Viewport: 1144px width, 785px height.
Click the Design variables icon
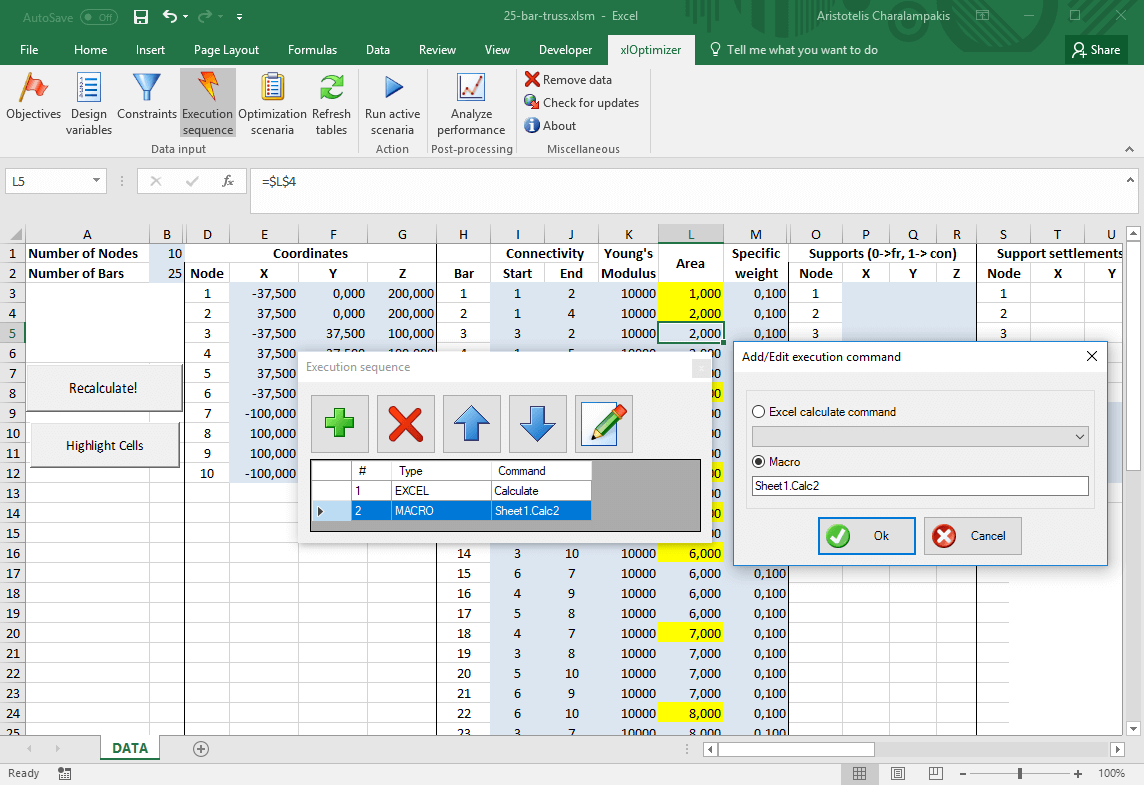click(89, 90)
